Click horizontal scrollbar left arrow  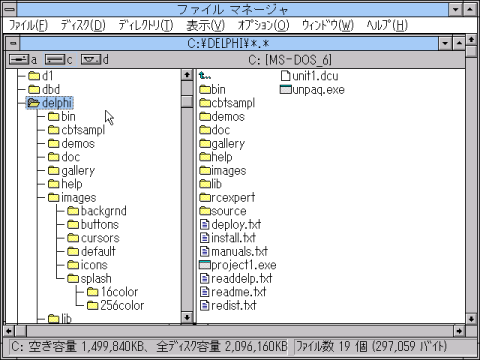point(9,331)
